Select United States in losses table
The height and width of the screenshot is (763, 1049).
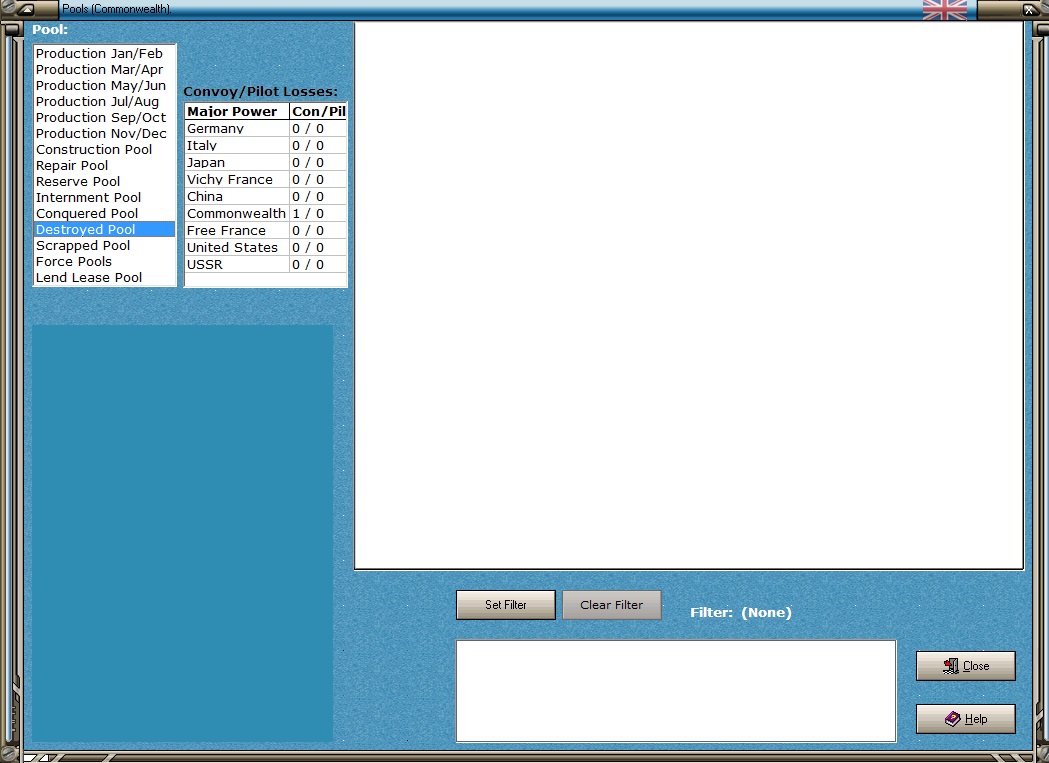pos(266,248)
